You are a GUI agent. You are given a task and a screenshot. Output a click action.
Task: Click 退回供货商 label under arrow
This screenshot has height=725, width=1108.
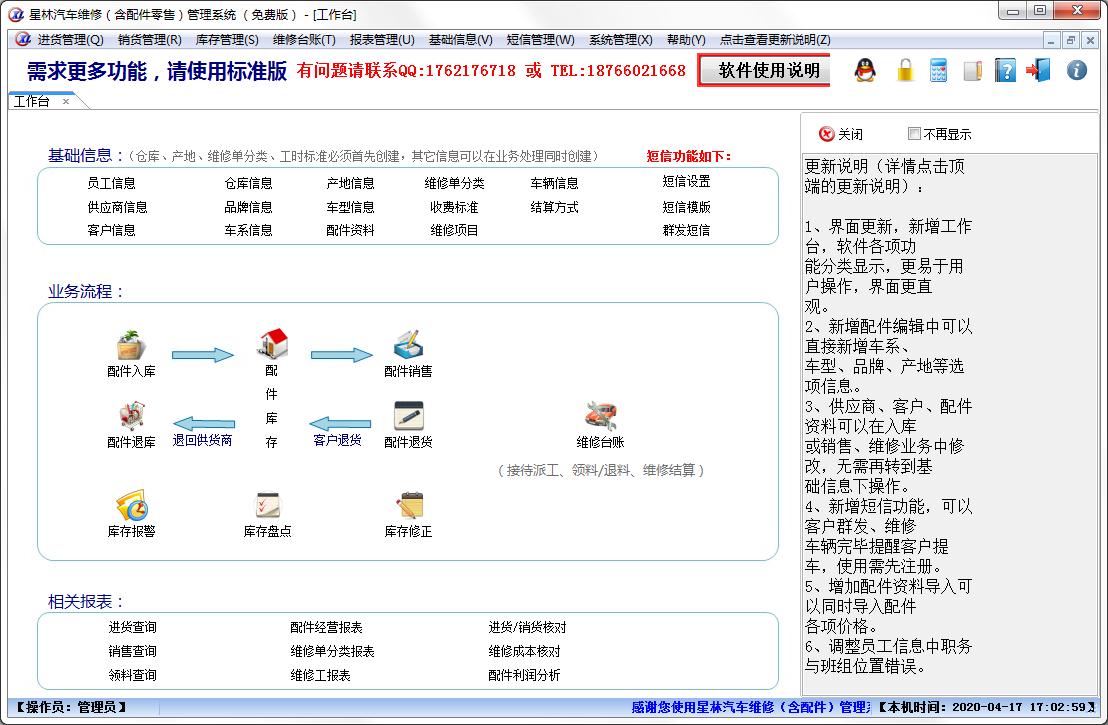tap(202, 440)
